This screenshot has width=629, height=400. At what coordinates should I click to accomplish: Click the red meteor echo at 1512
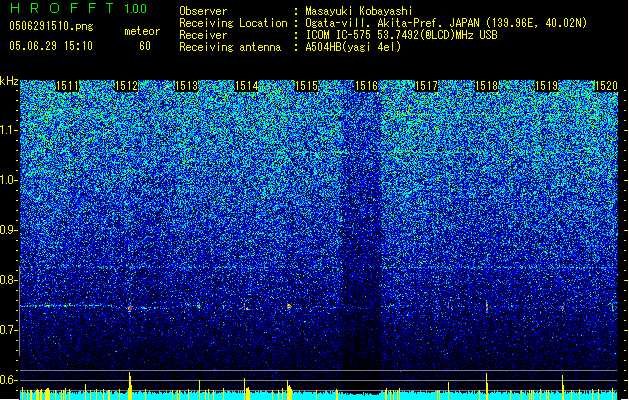point(130,308)
